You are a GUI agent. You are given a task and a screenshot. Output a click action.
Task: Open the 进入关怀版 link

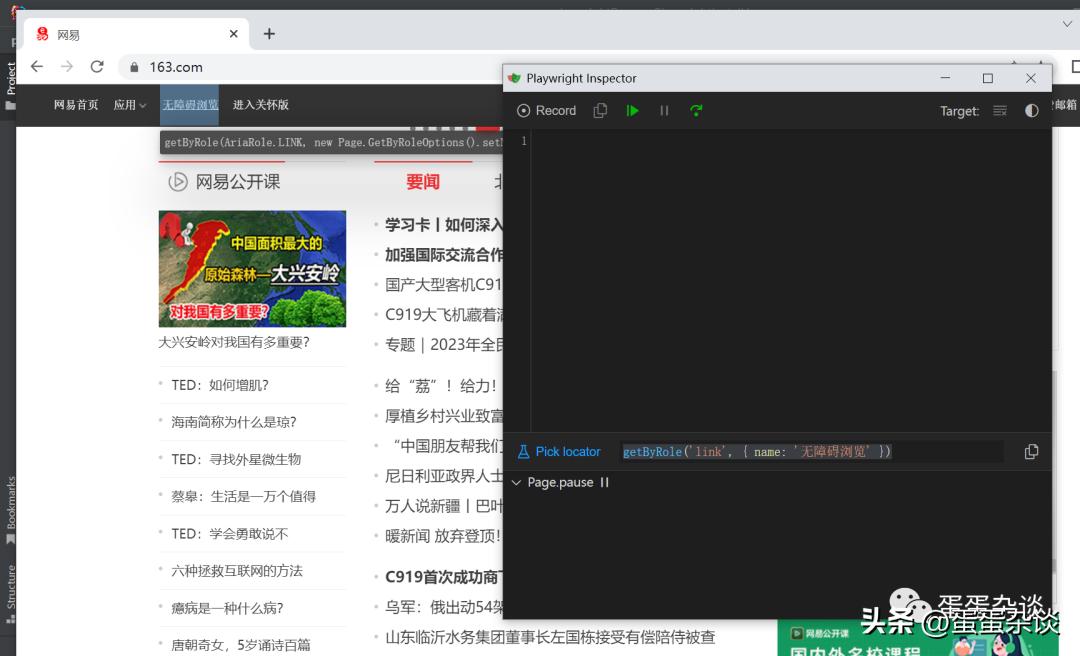pos(259,105)
